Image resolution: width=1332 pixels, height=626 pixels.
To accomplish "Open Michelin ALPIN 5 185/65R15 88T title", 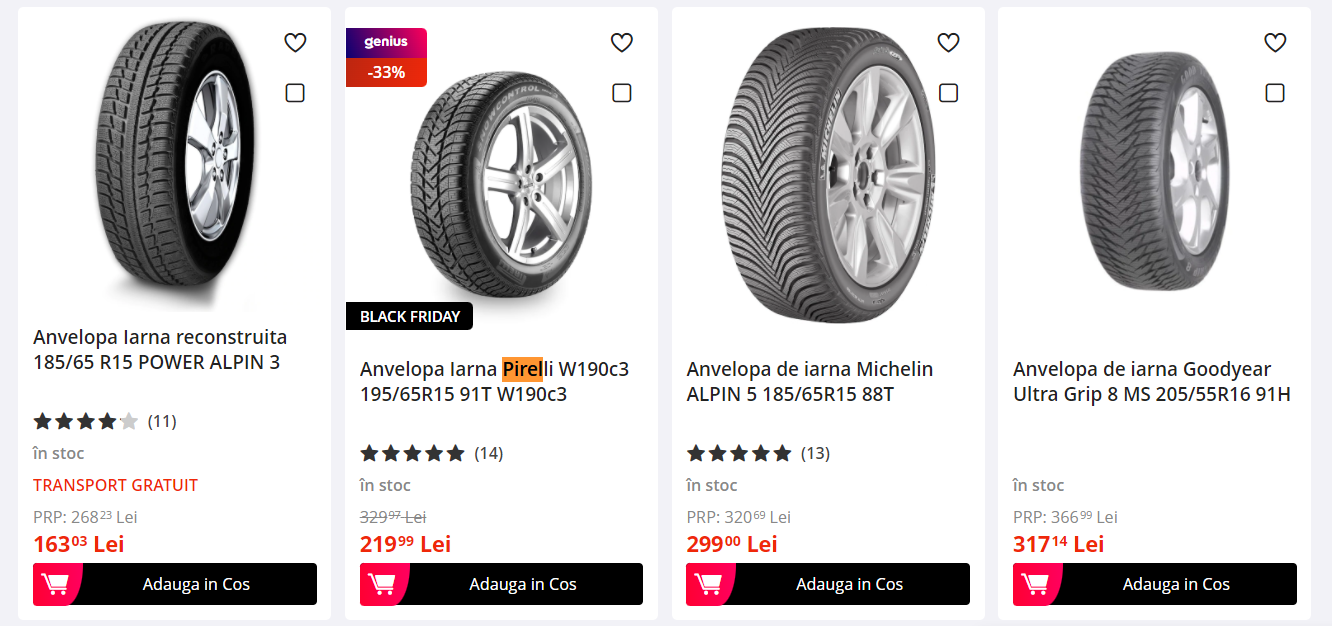I will pyautogui.click(x=809, y=382).
